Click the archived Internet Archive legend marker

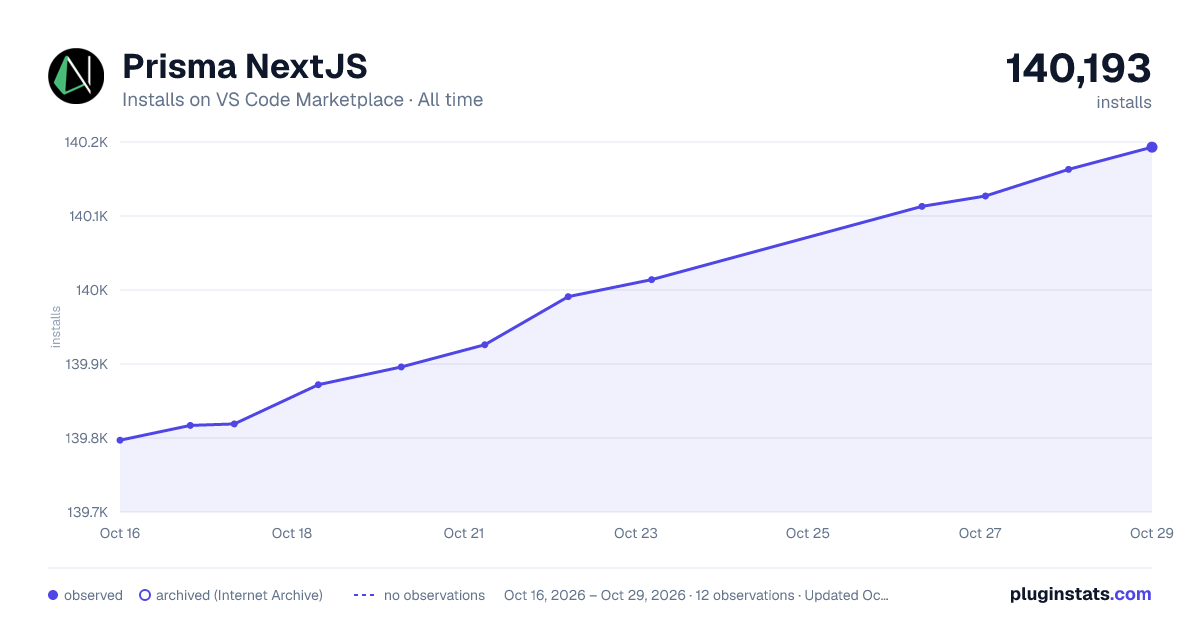144,595
